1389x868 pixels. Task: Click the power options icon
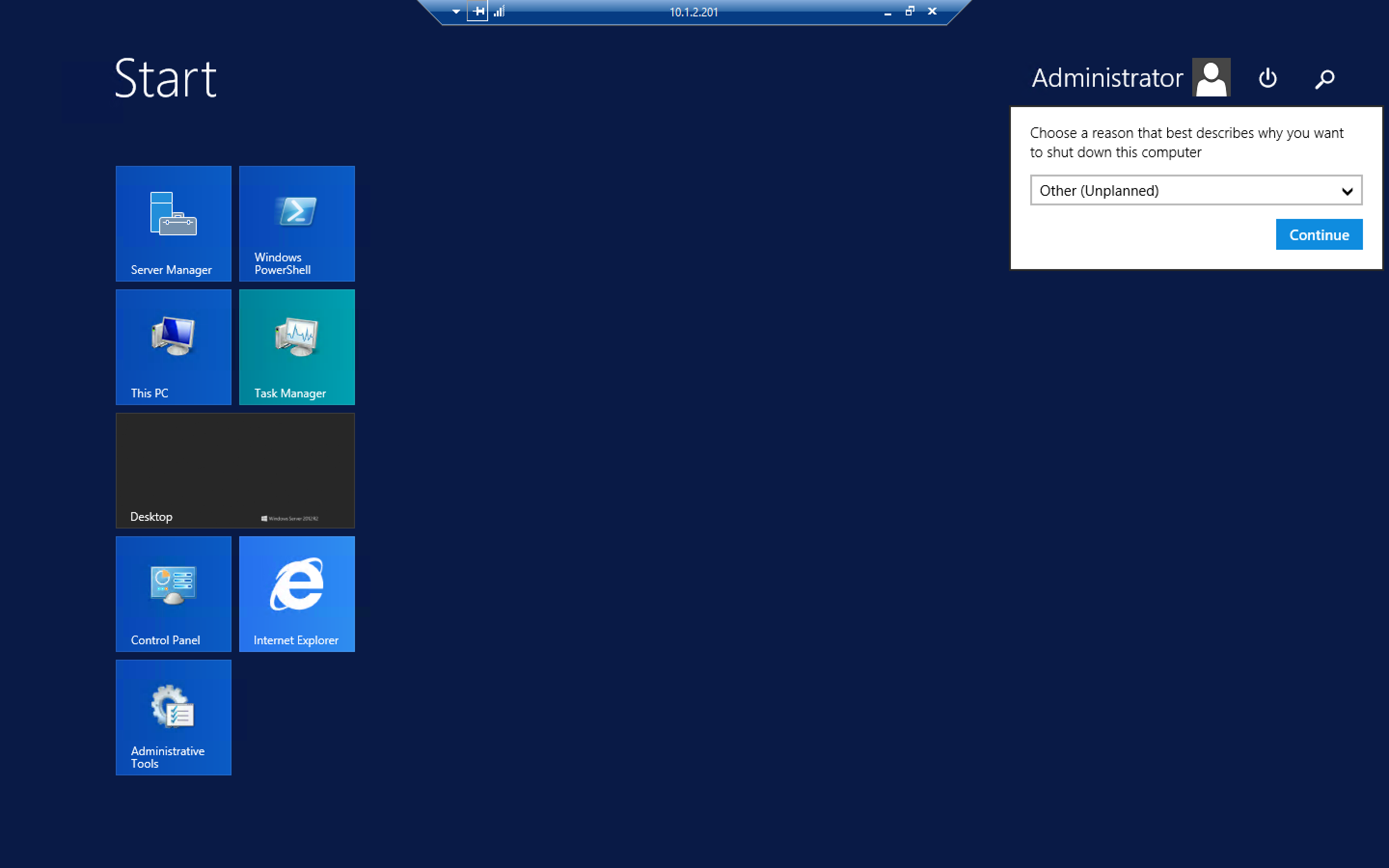1267,78
